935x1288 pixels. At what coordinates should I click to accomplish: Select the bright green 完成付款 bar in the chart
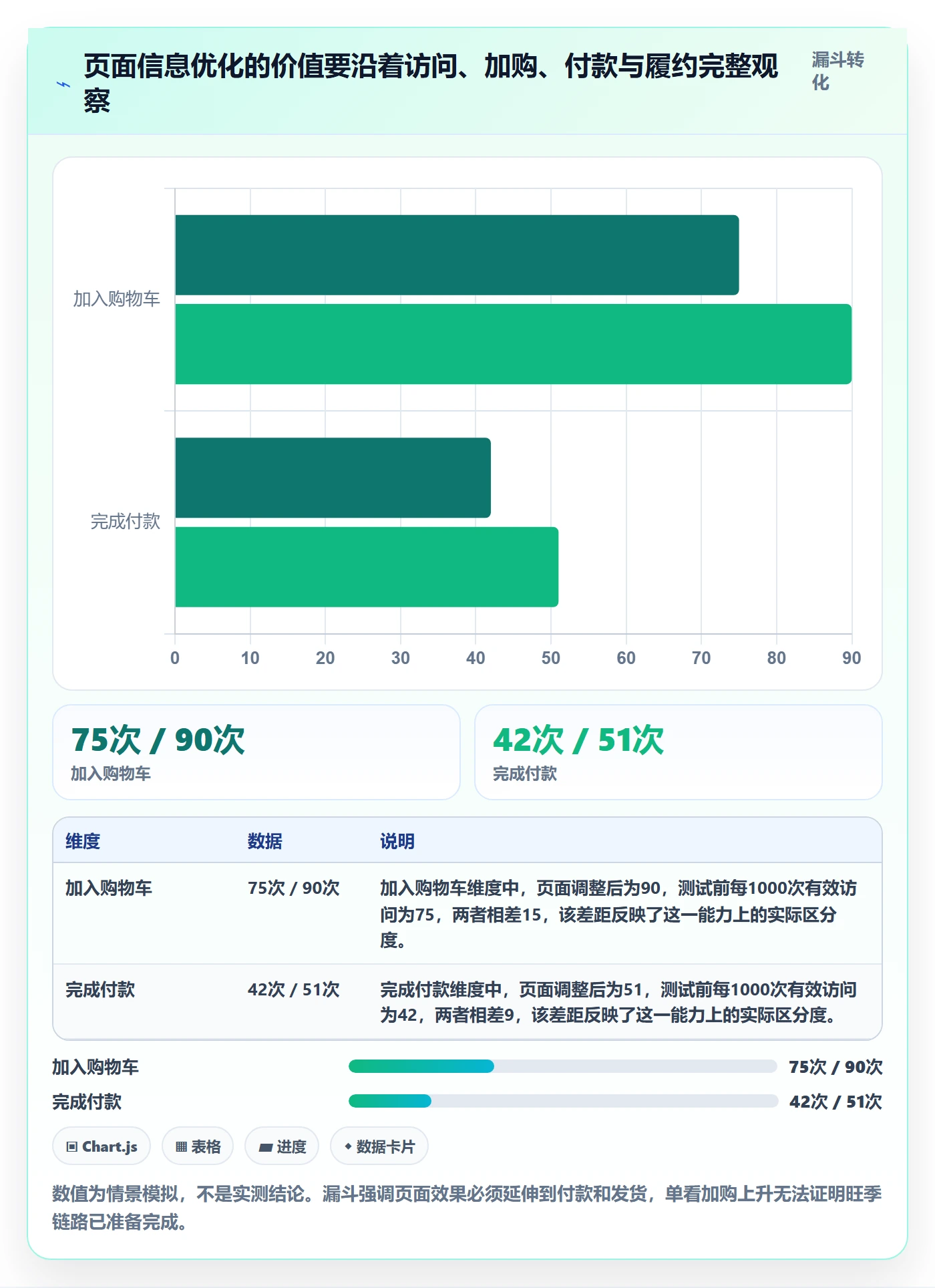(x=367, y=567)
